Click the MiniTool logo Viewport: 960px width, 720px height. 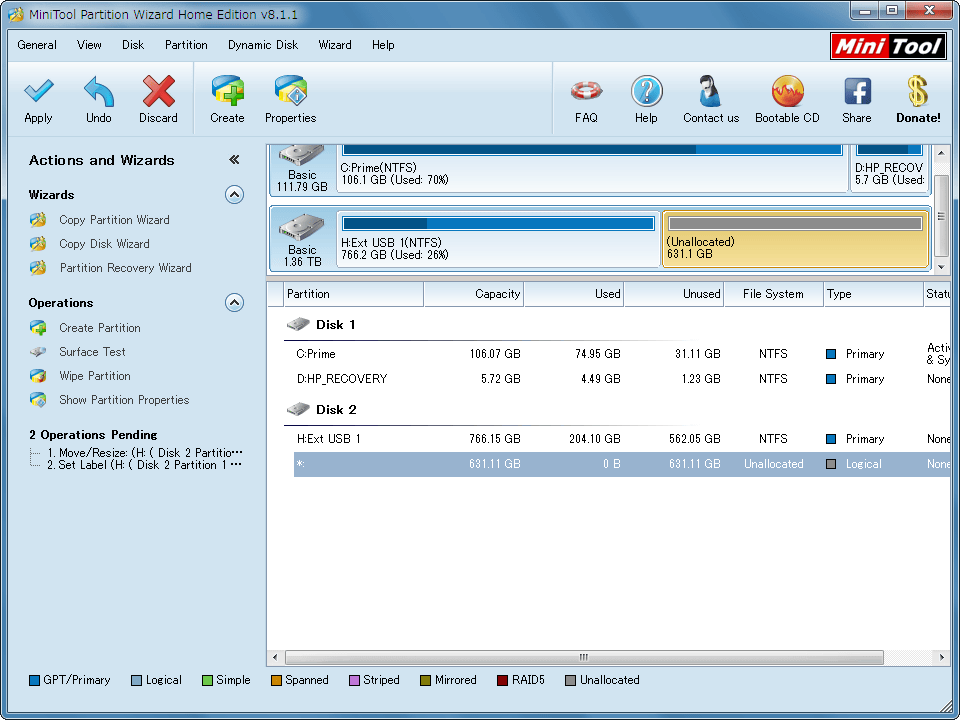click(x=888, y=46)
